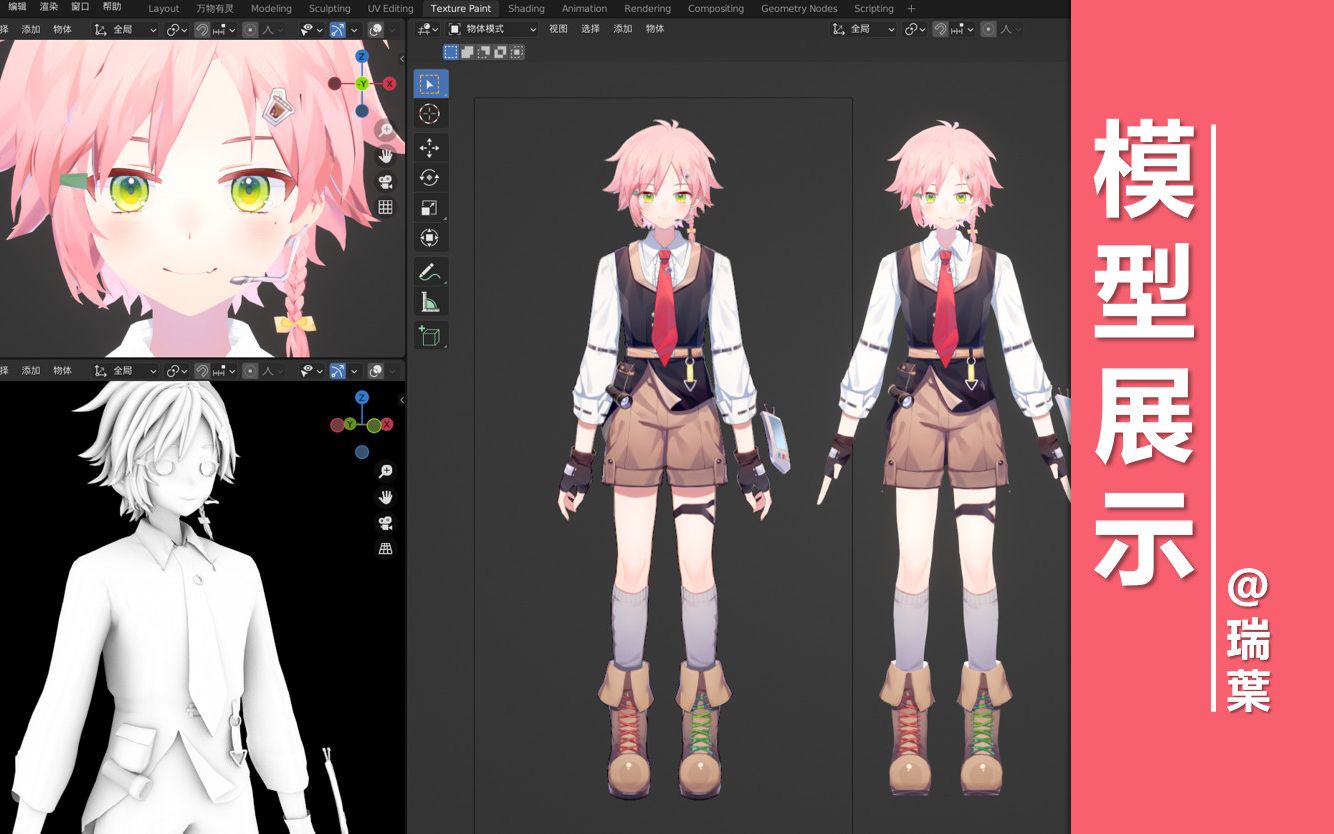Choose the 'subtract selection' mode icon
Screen dimensions: 1334x834
484,52
